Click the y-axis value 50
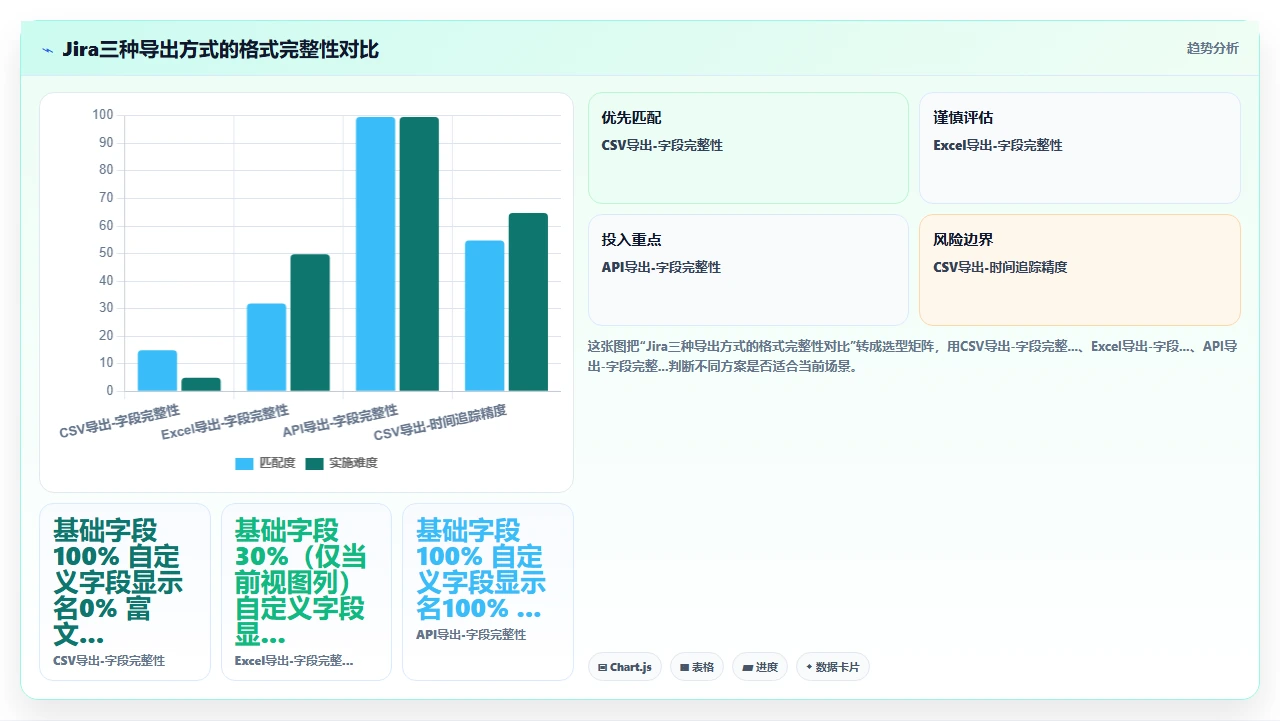 point(106,253)
